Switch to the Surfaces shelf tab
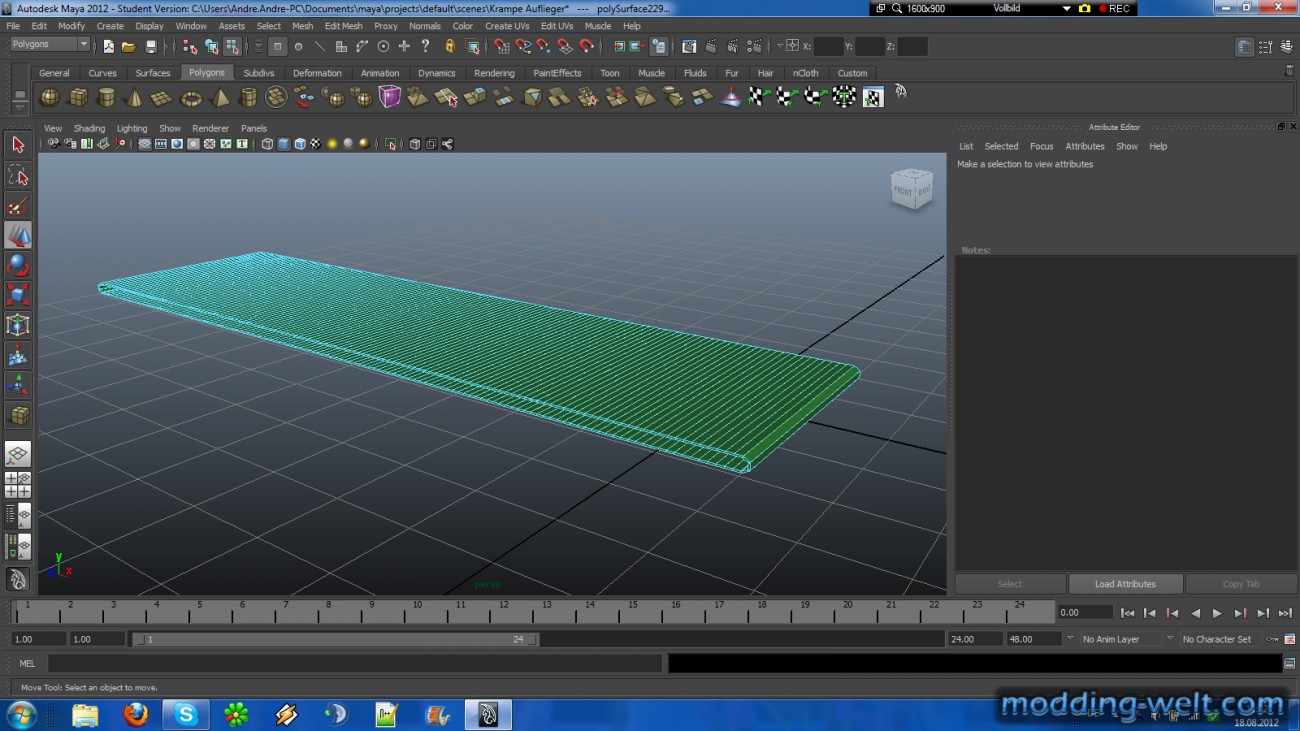Image resolution: width=1300 pixels, height=731 pixels. pos(153,73)
